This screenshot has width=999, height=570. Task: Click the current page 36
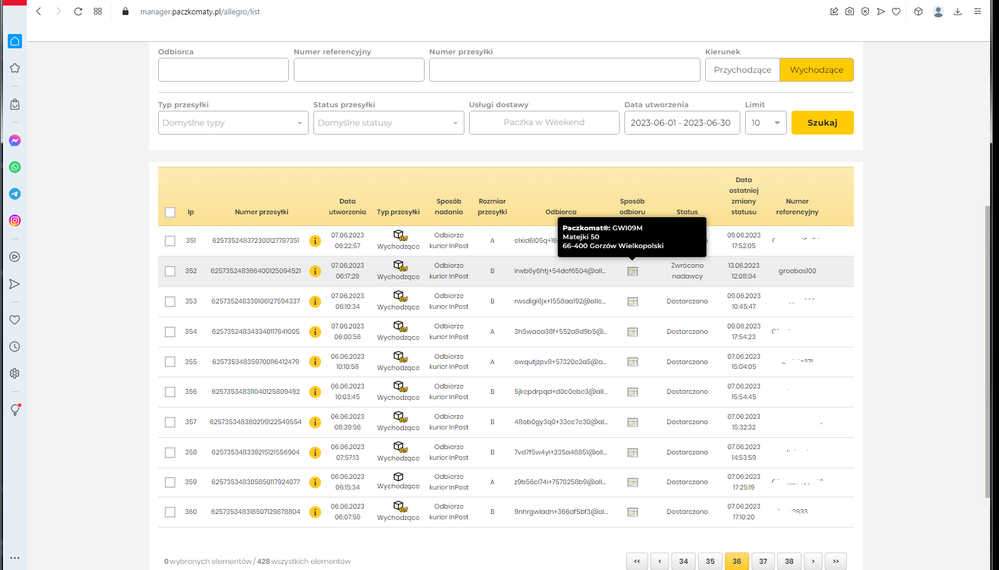[x=737, y=561]
